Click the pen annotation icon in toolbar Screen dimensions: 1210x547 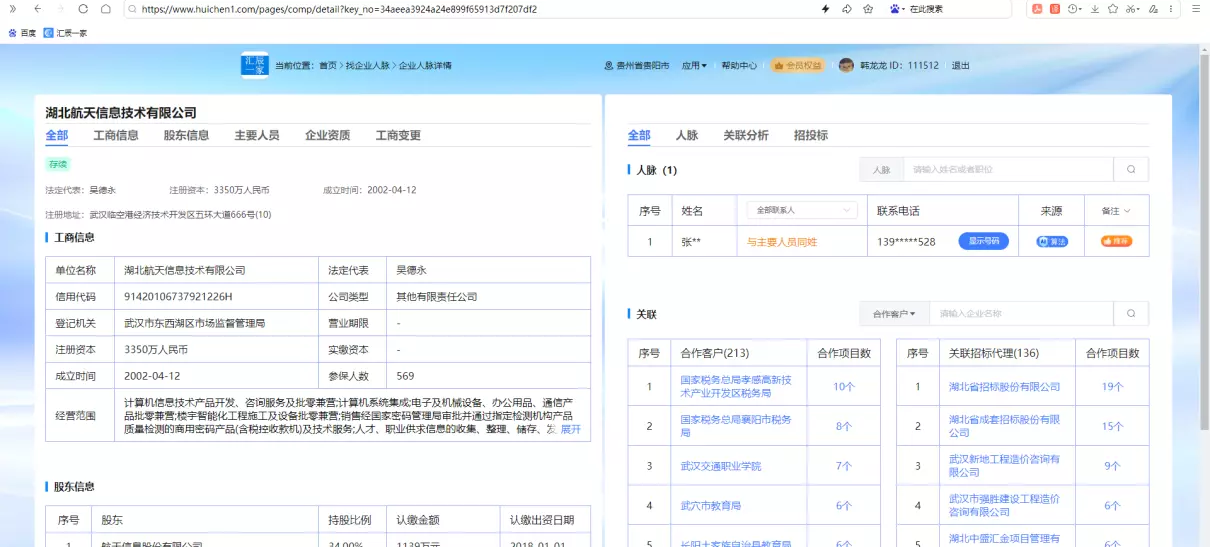click(1154, 9)
